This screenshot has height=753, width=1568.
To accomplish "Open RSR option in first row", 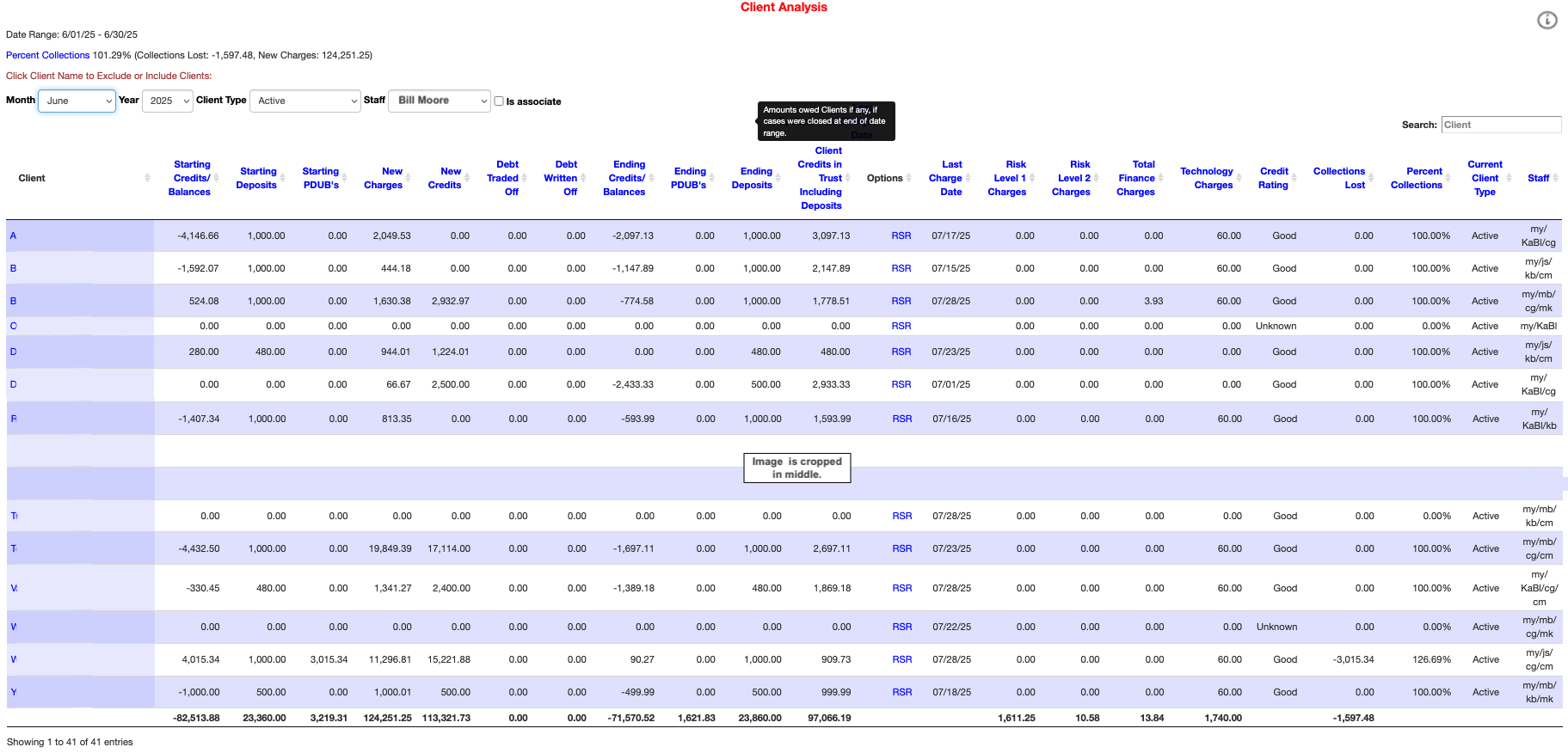I will coord(901,236).
